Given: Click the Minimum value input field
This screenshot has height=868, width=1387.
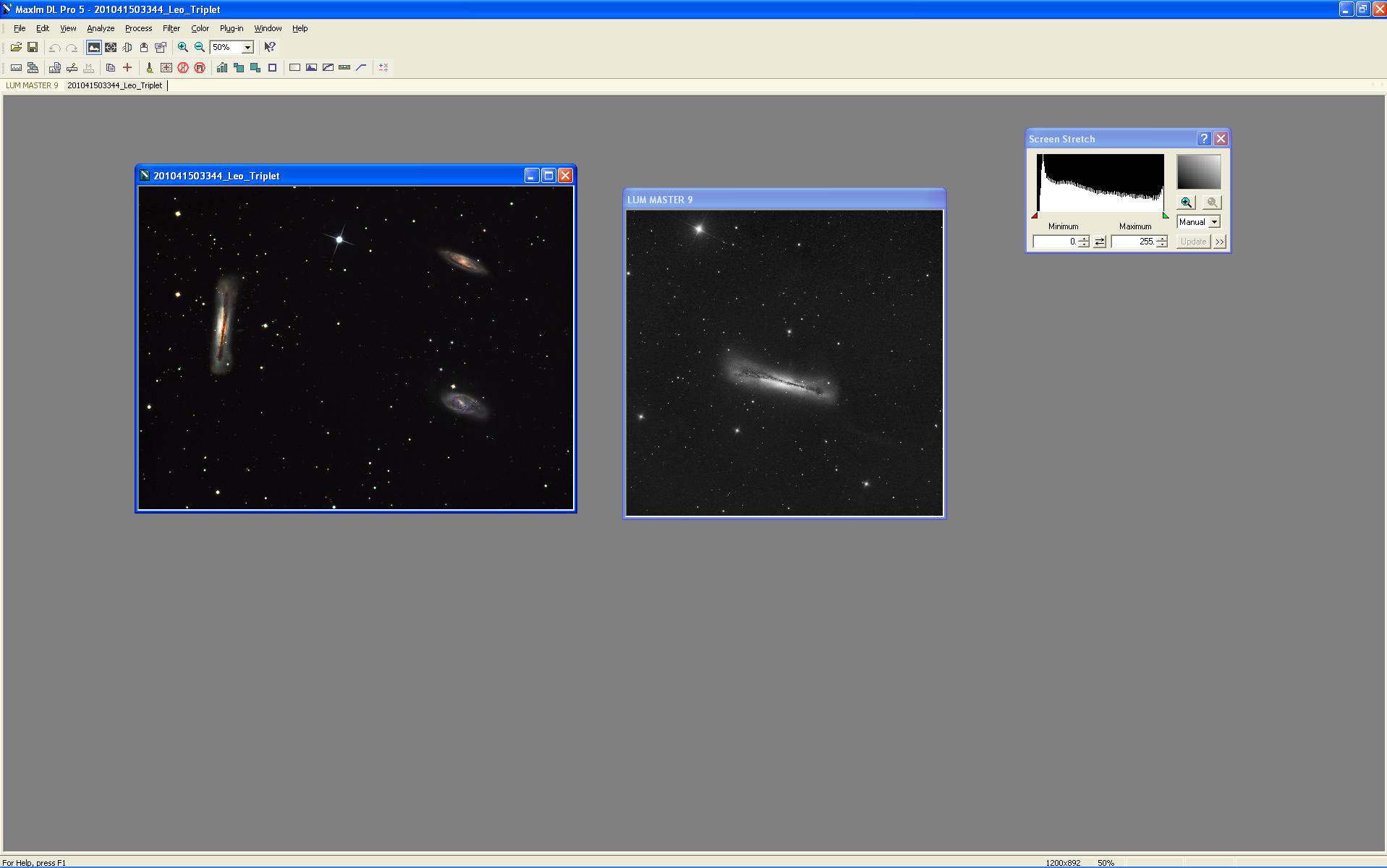Looking at the screenshot, I should pyautogui.click(x=1055, y=242).
